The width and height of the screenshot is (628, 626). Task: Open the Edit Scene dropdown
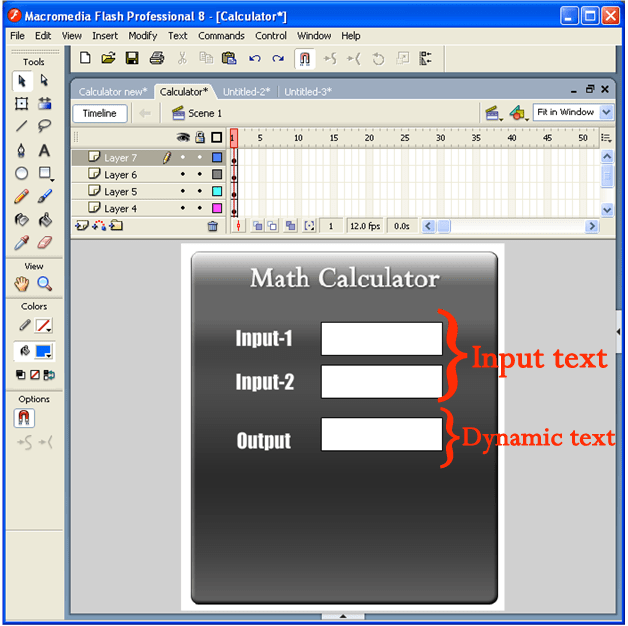coord(493,113)
